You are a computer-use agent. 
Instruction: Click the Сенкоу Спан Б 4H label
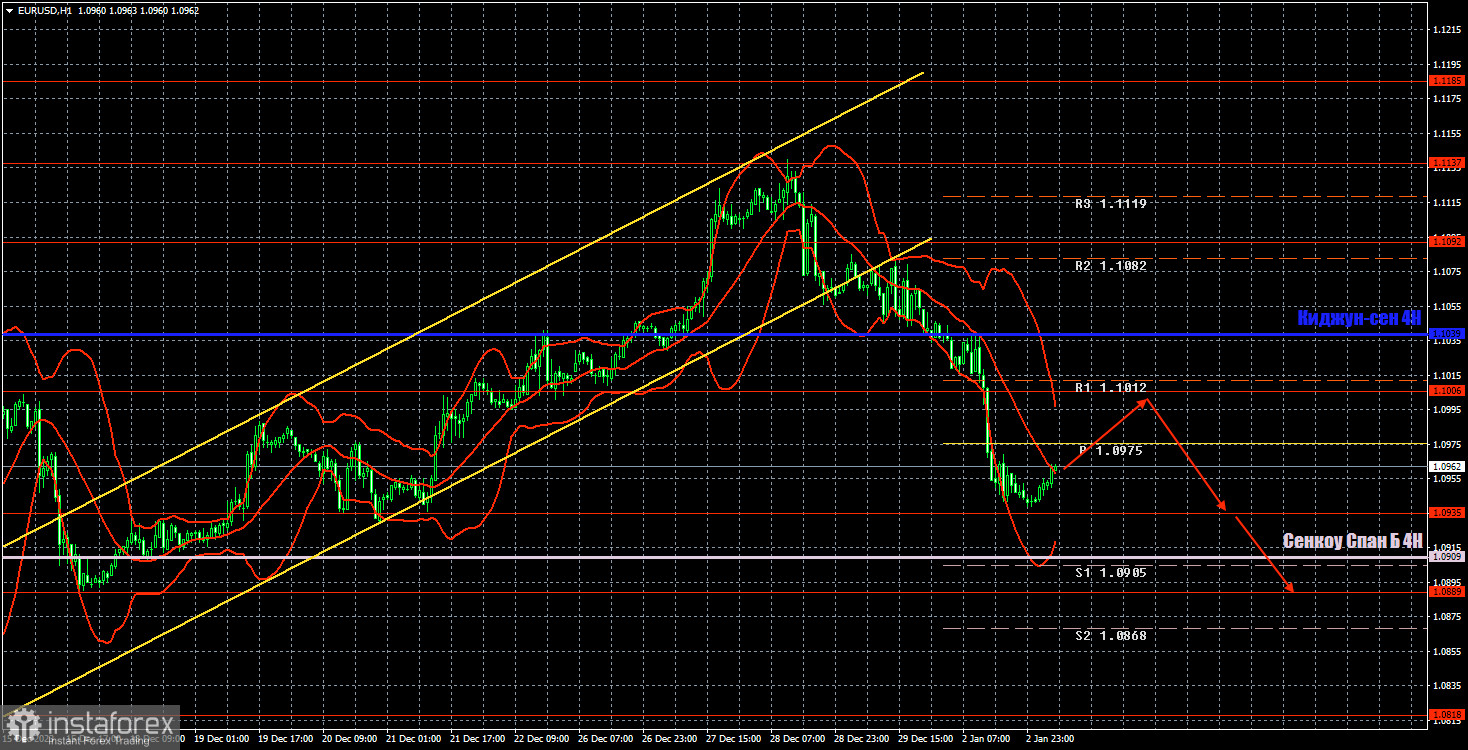[1352, 541]
